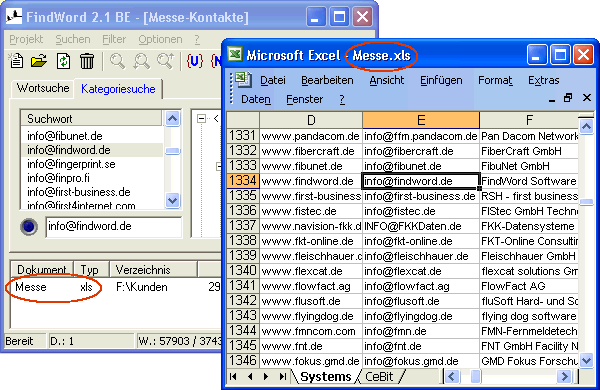Go to previous sheet tab arrow
The width and height of the screenshot is (600, 390).
pos(250,377)
